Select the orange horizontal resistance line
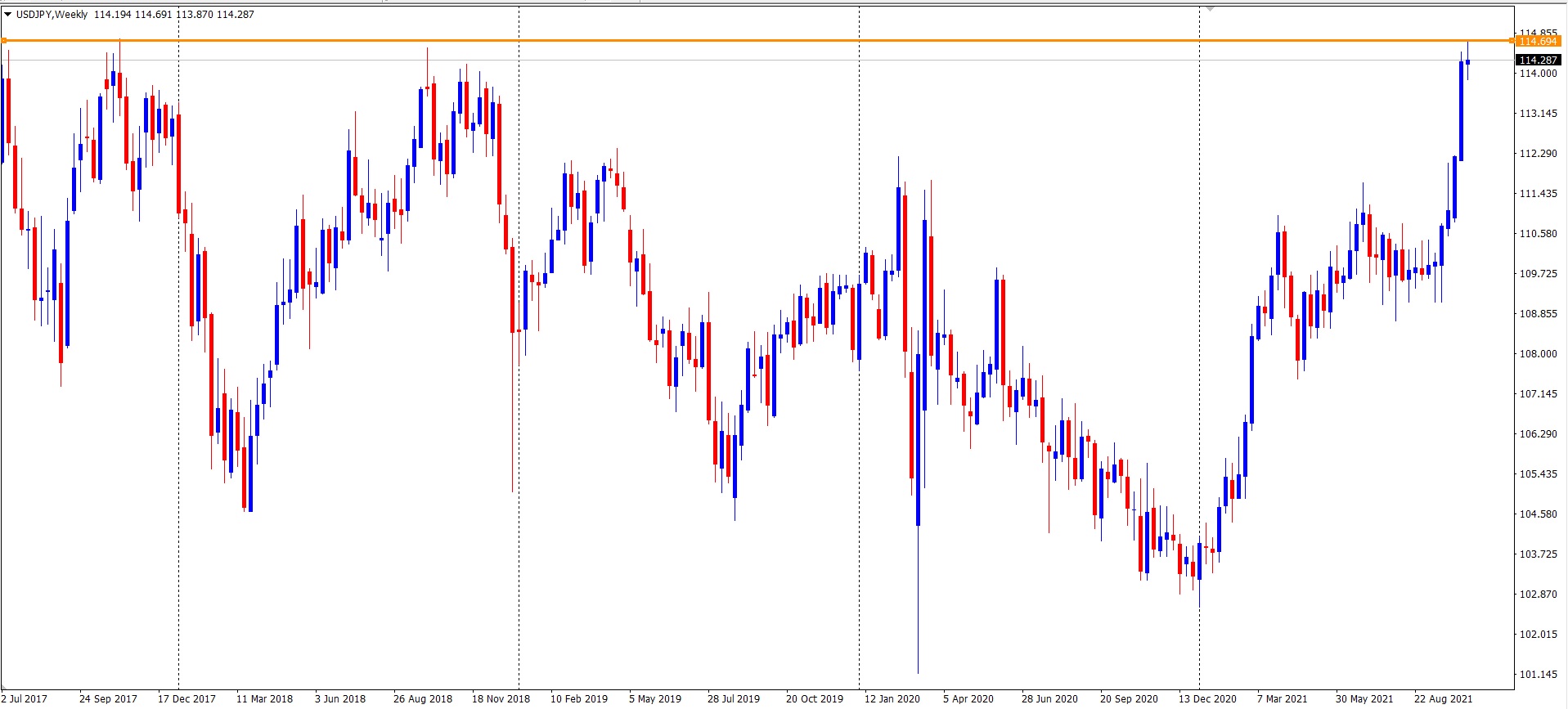This screenshot has height=709, width=1568. click(757, 40)
